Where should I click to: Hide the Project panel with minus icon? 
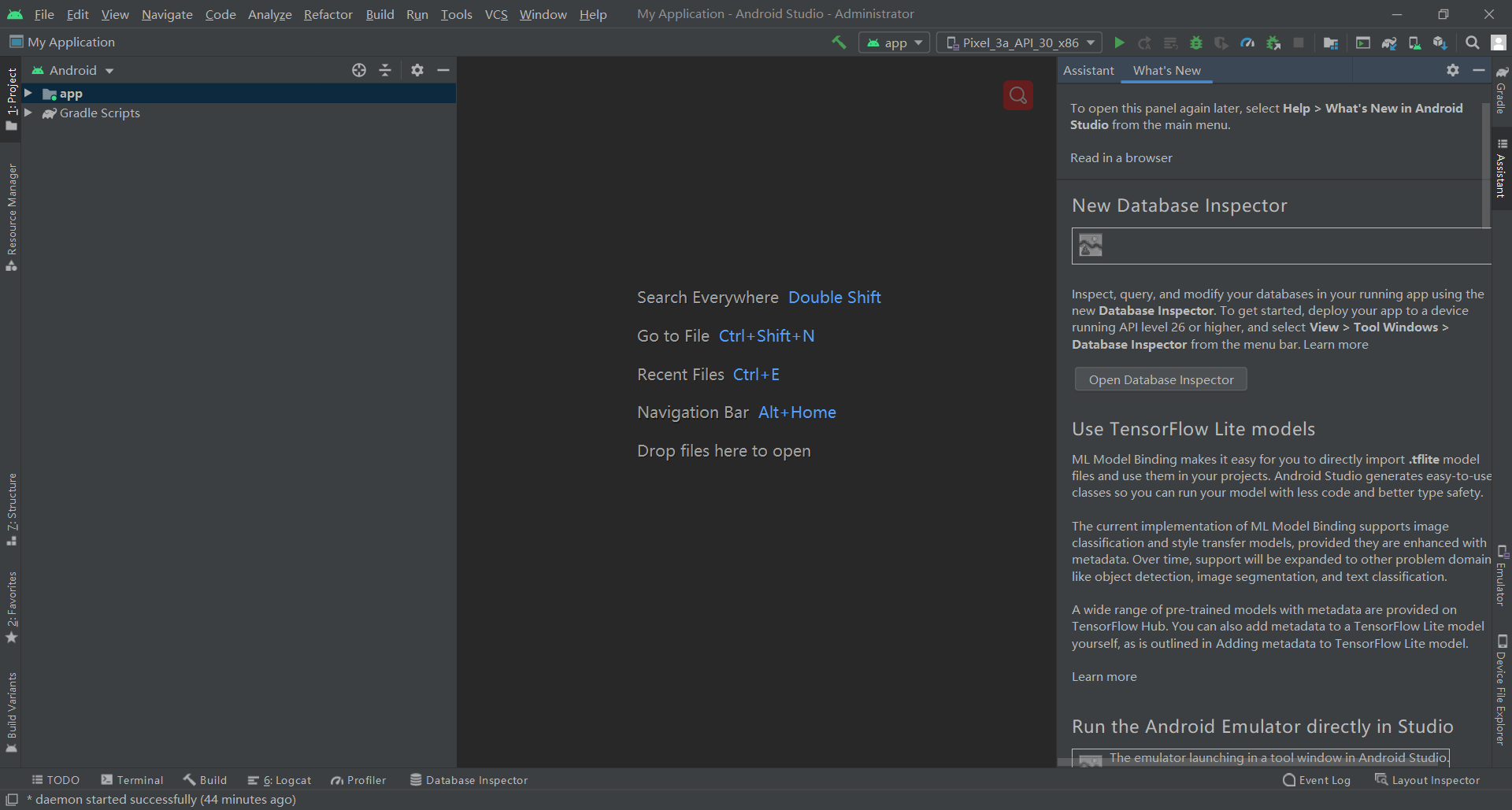[x=443, y=70]
